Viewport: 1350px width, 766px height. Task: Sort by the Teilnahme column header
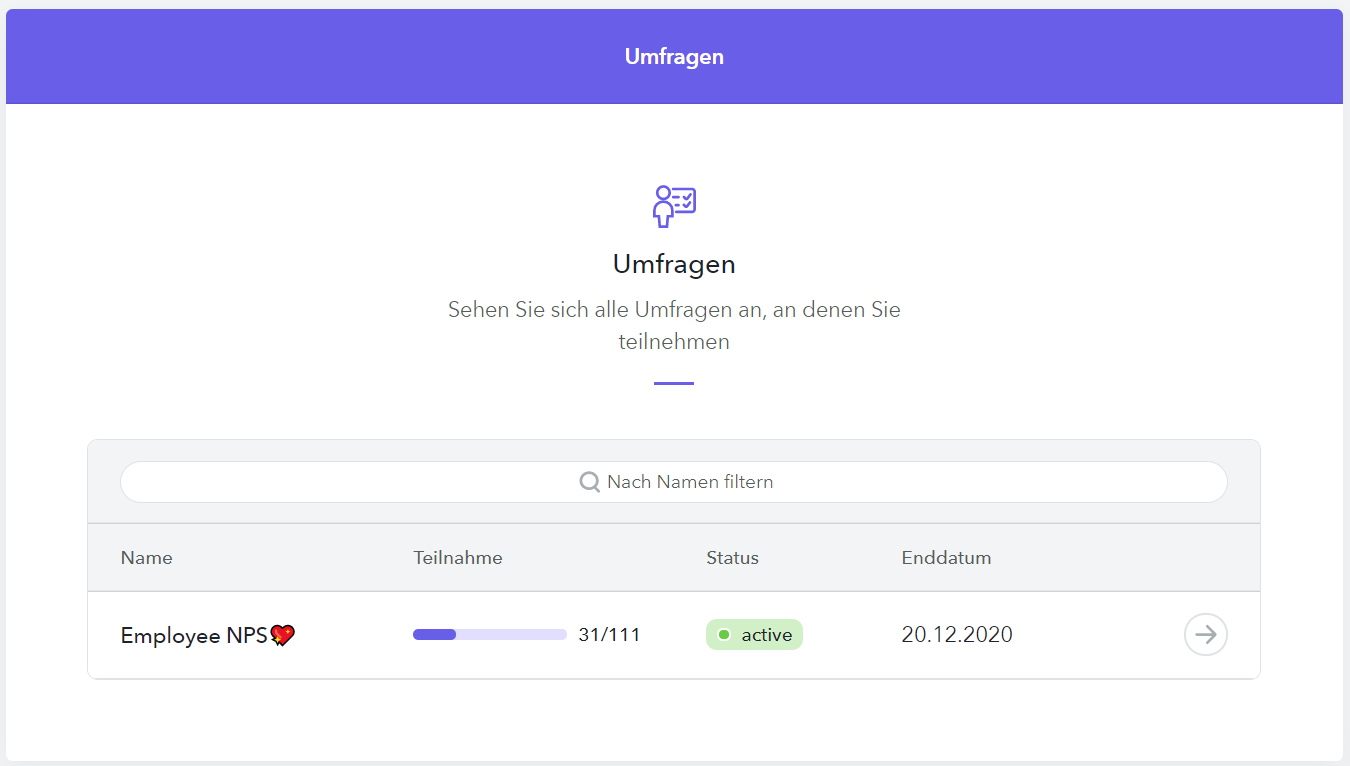(457, 558)
